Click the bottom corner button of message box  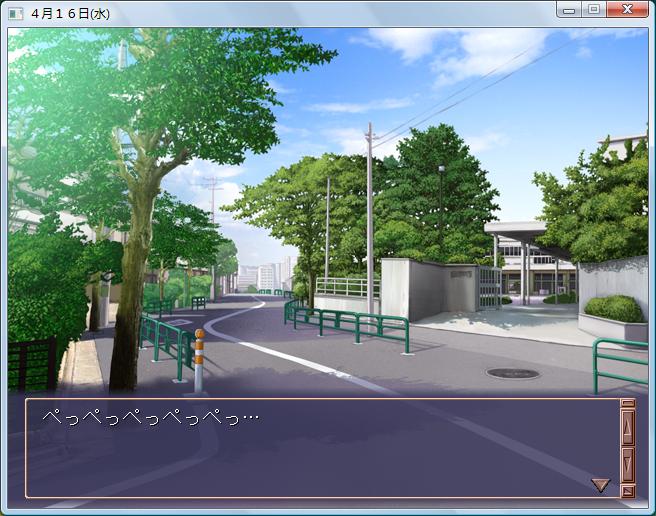click(x=628, y=490)
